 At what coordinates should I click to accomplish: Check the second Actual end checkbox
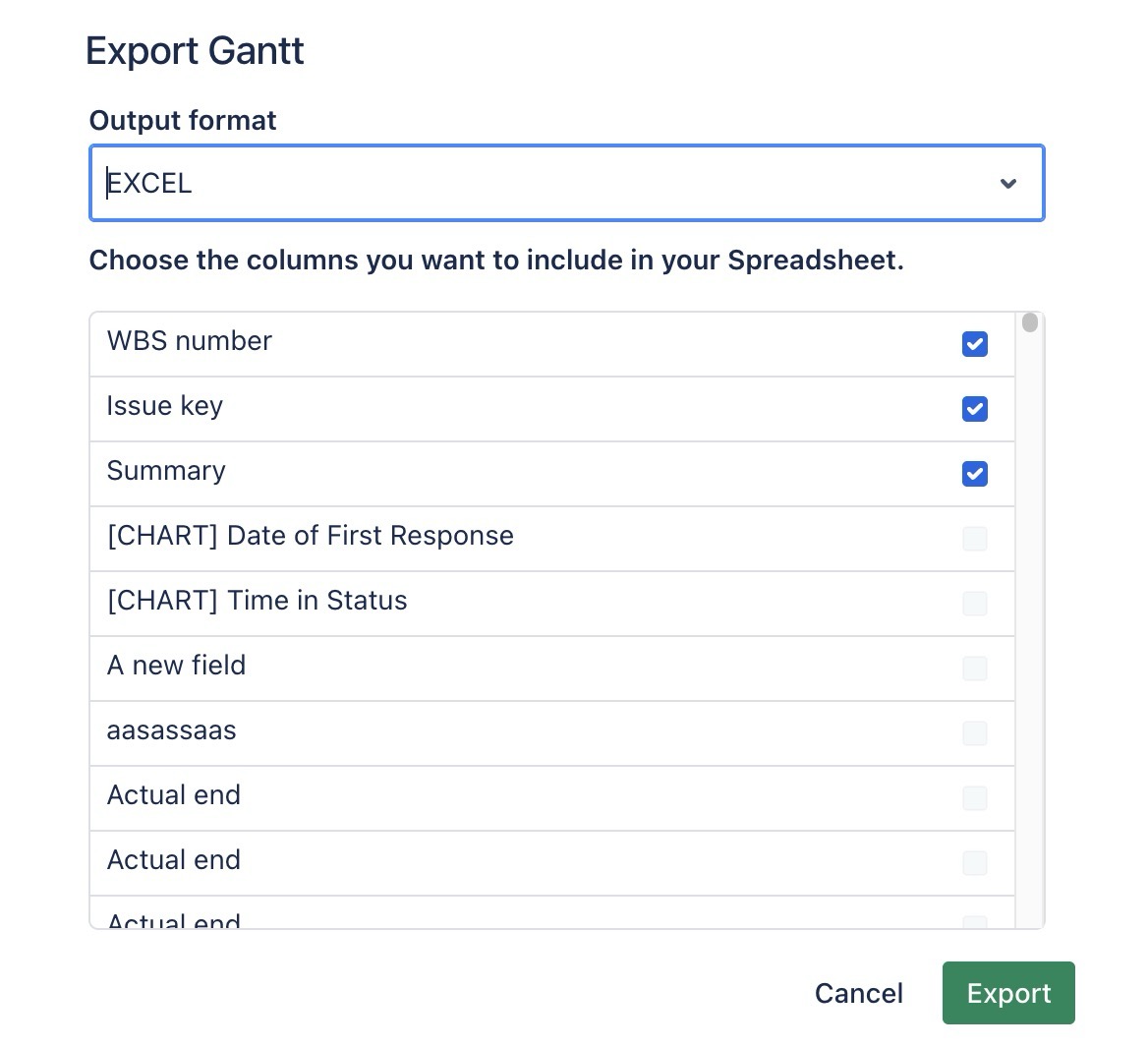[x=974, y=863]
